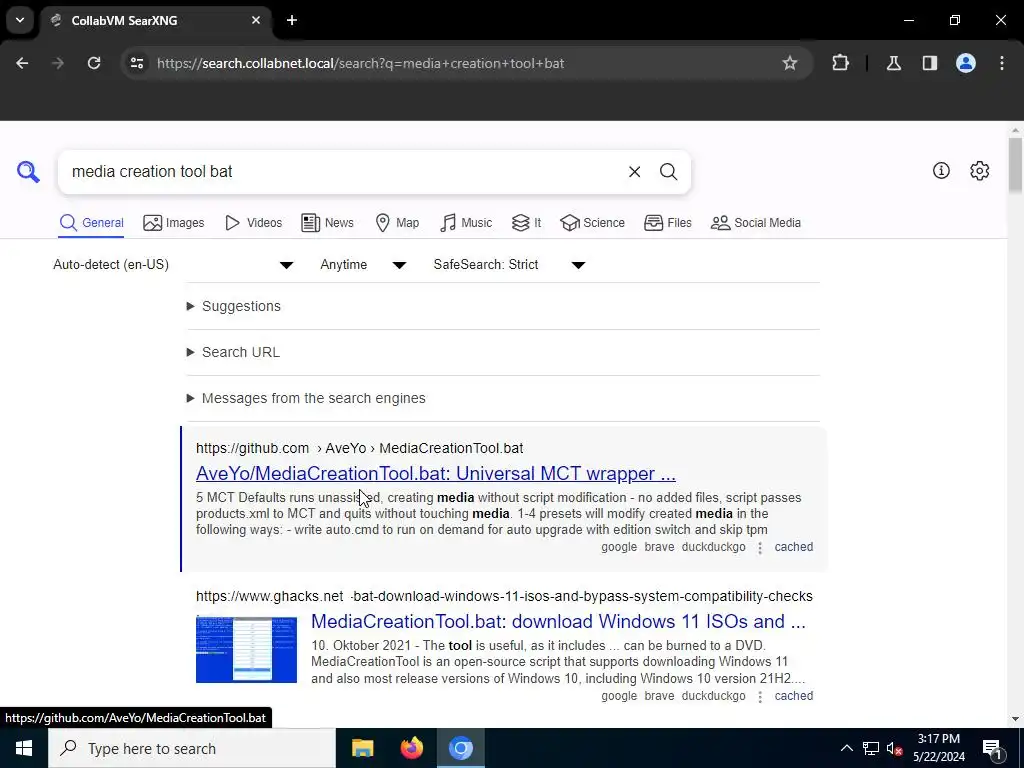Open the Extensions puzzle icon
Viewport: 1024px width, 768px height.
840,63
